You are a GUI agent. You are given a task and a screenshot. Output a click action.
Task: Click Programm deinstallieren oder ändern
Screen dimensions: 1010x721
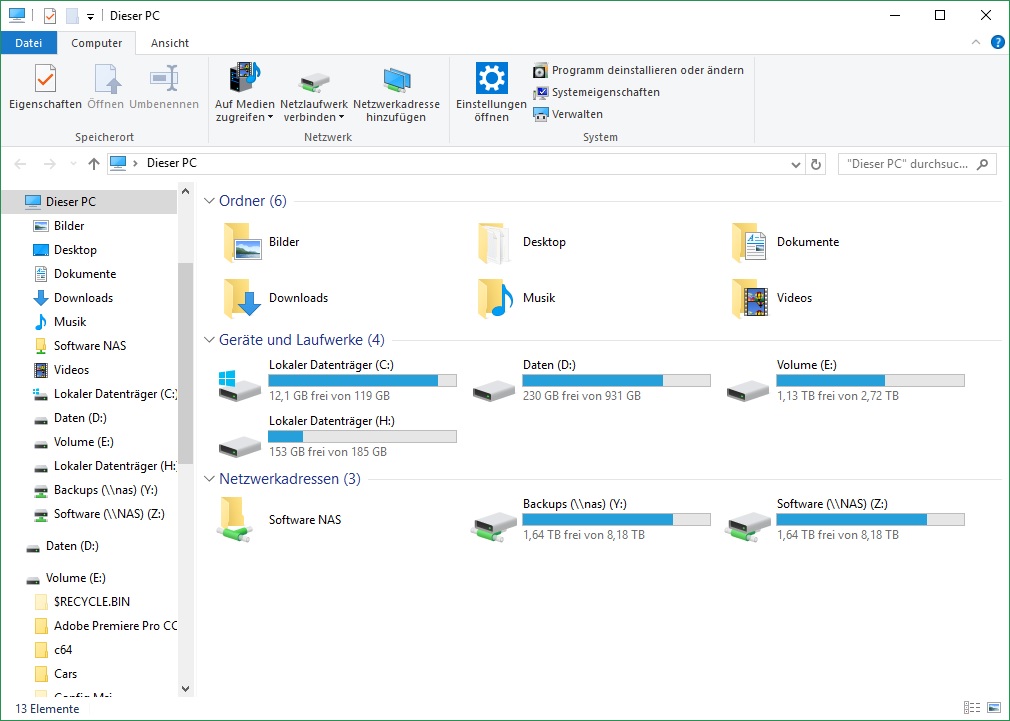click(x=638, y=70)
